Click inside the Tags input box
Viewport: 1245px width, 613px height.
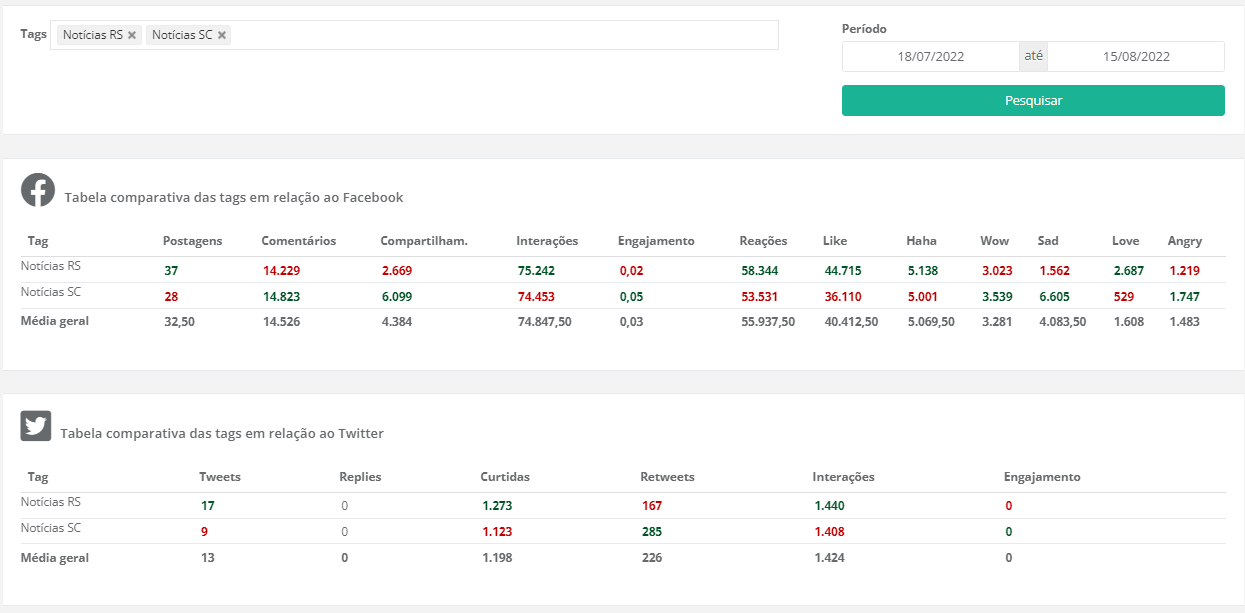pyautogui.click(x=500, y=35)
